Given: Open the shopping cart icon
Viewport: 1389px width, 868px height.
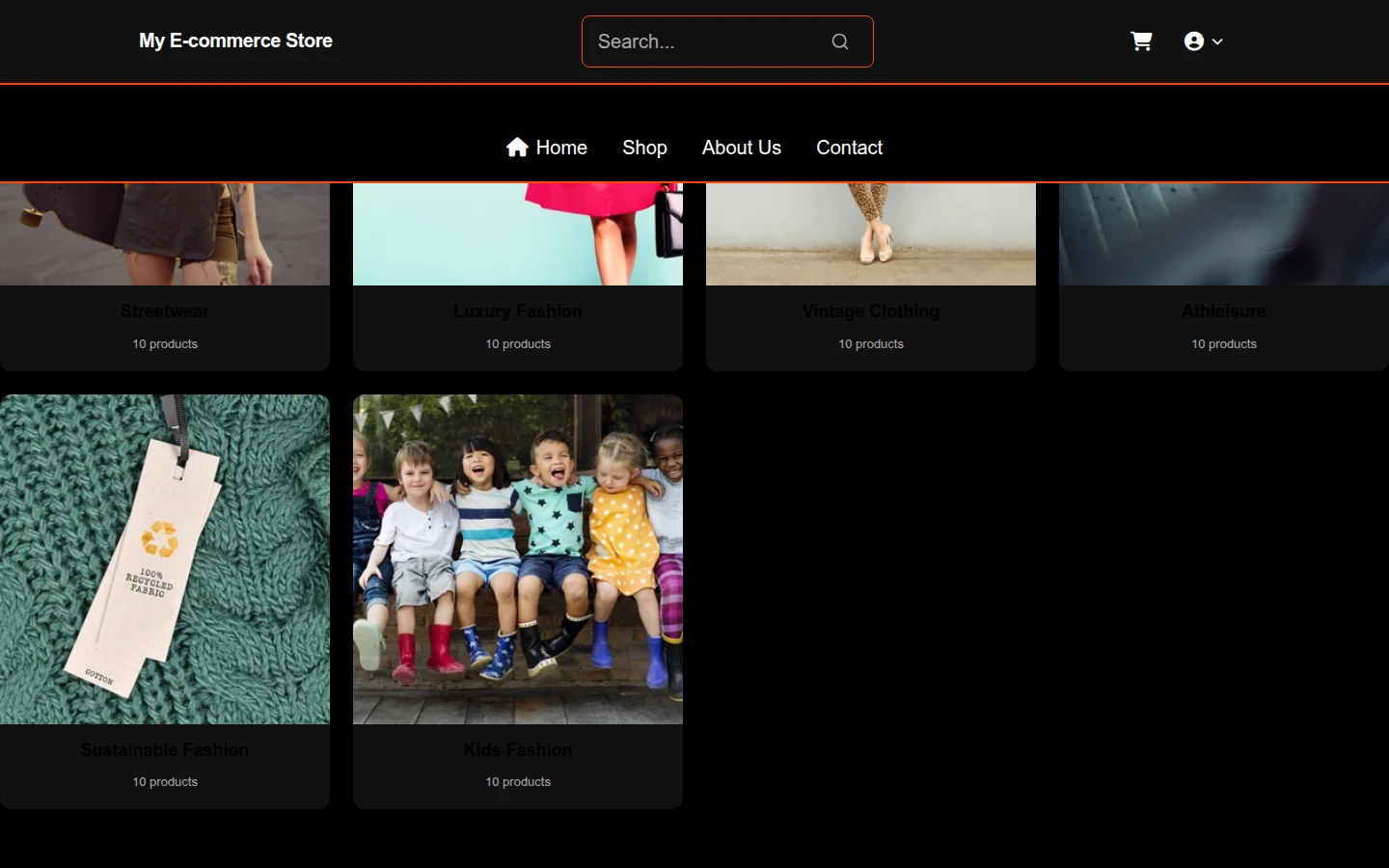Looking at the screenshot, I should point(1141,41).
